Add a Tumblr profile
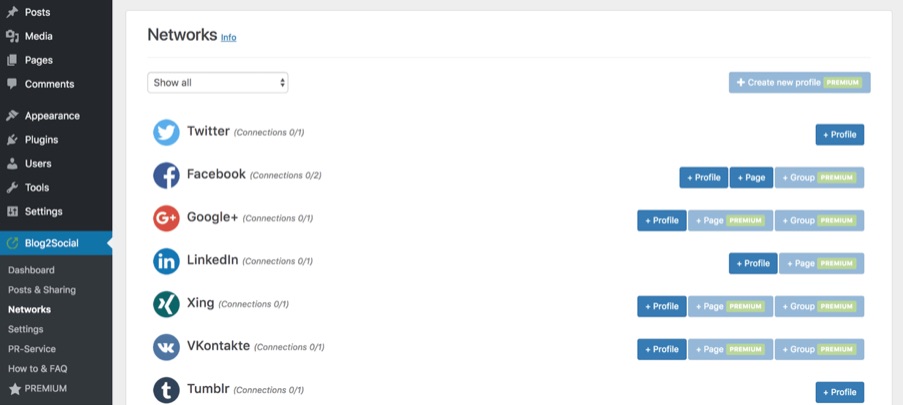 click(x=840, y=392)
